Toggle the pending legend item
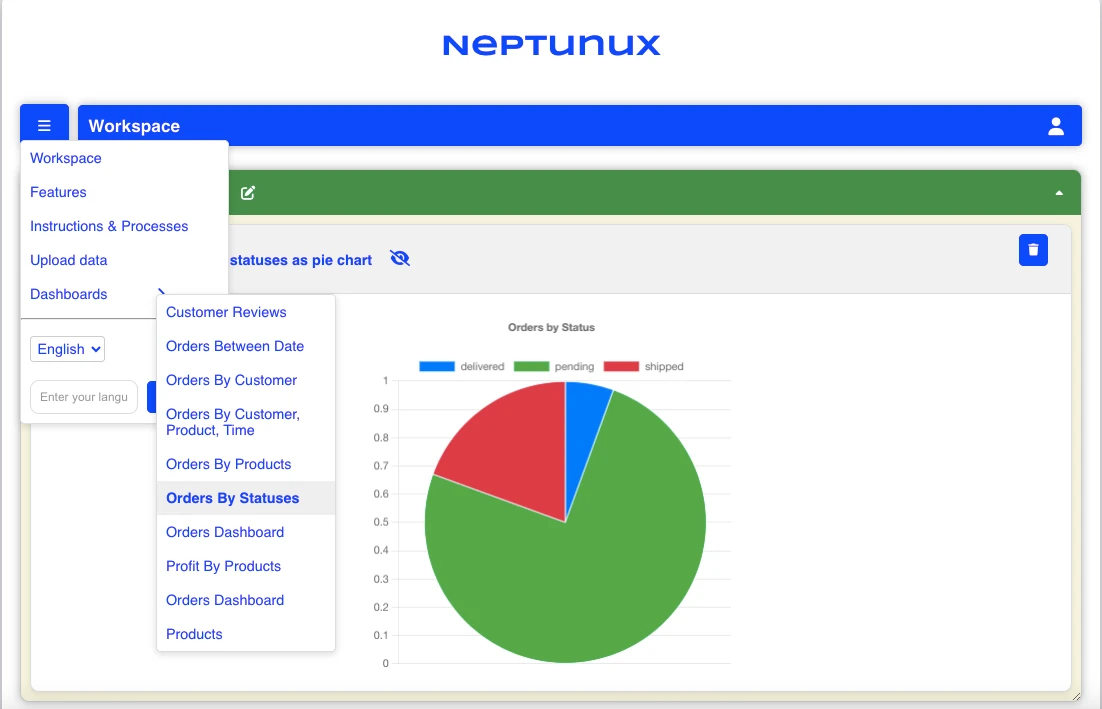 (554, 367)
